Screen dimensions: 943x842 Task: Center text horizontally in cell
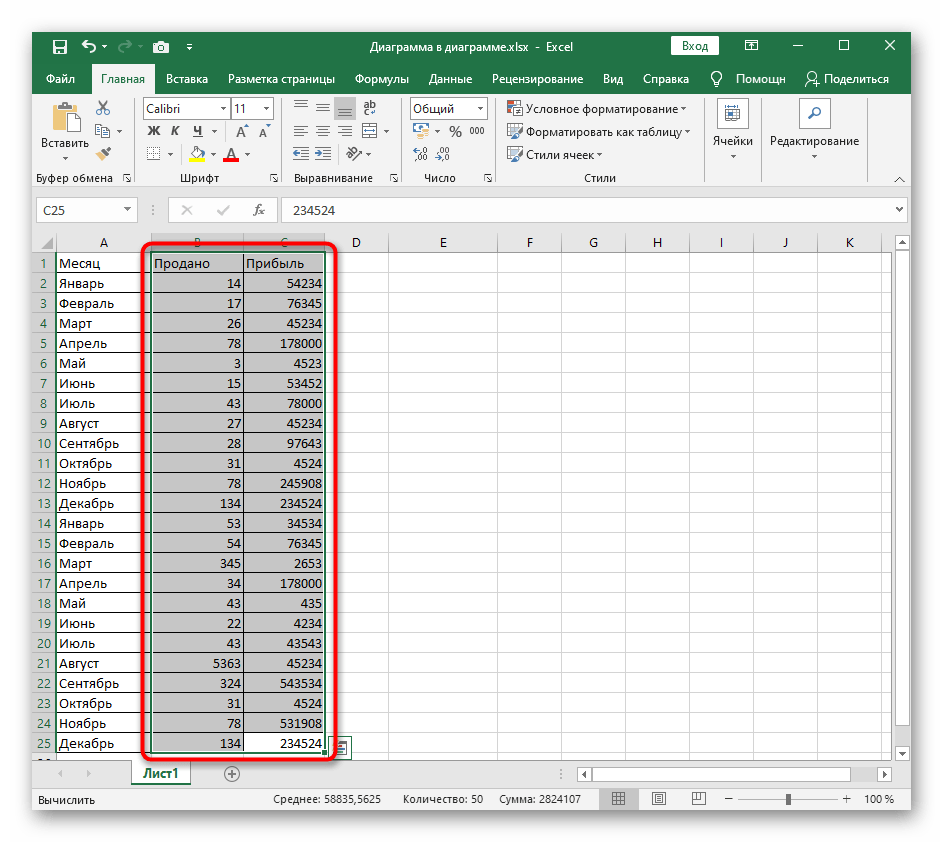tap(323, 131)
